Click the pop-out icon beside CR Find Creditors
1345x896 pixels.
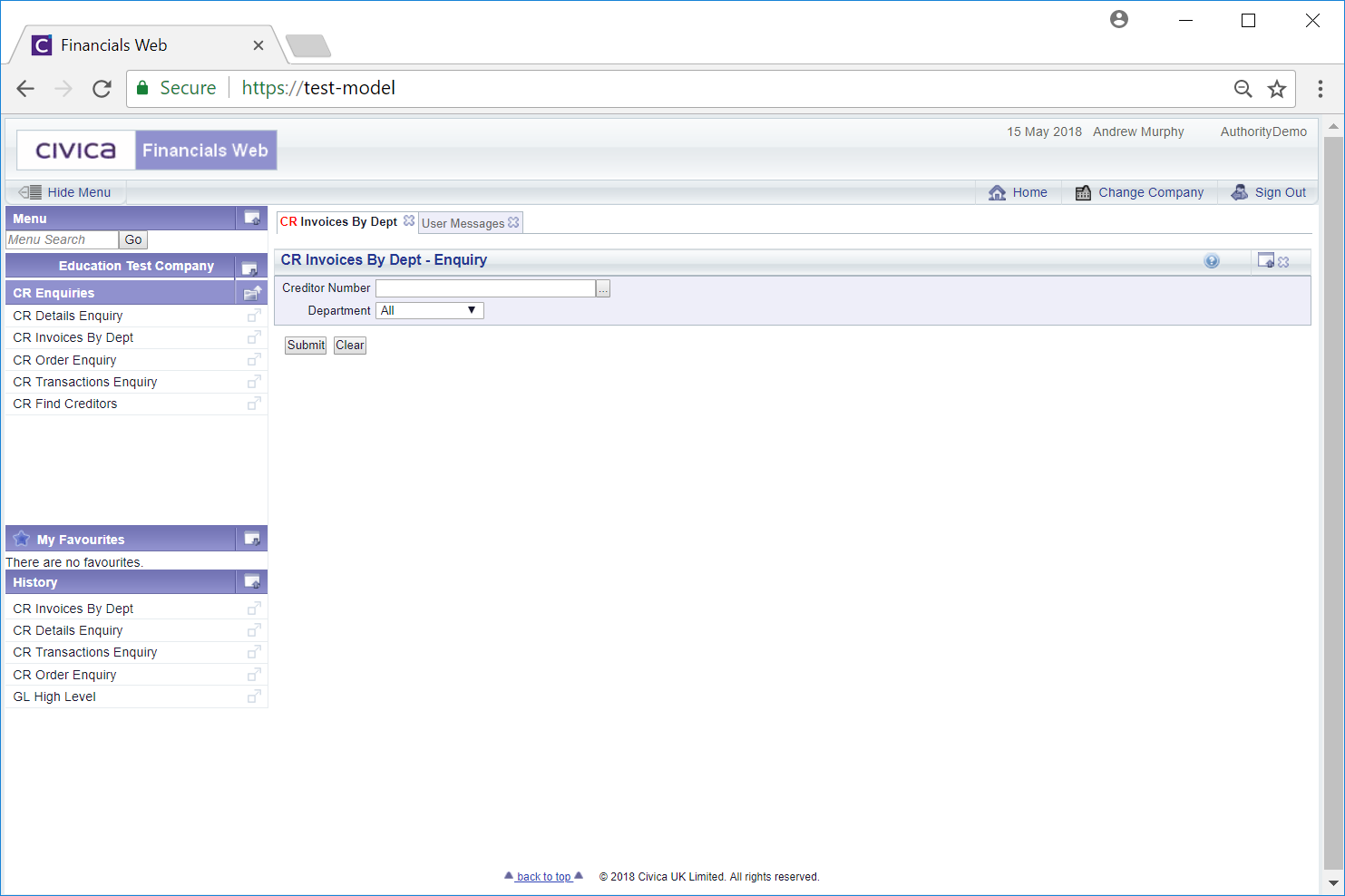click(254, 404)
